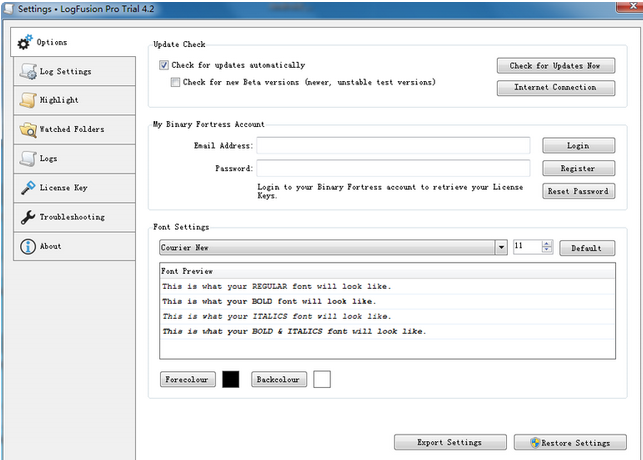643x460 pixels.
Task: Click the REGULAR font preview line
Action: (x=388, y=286)
